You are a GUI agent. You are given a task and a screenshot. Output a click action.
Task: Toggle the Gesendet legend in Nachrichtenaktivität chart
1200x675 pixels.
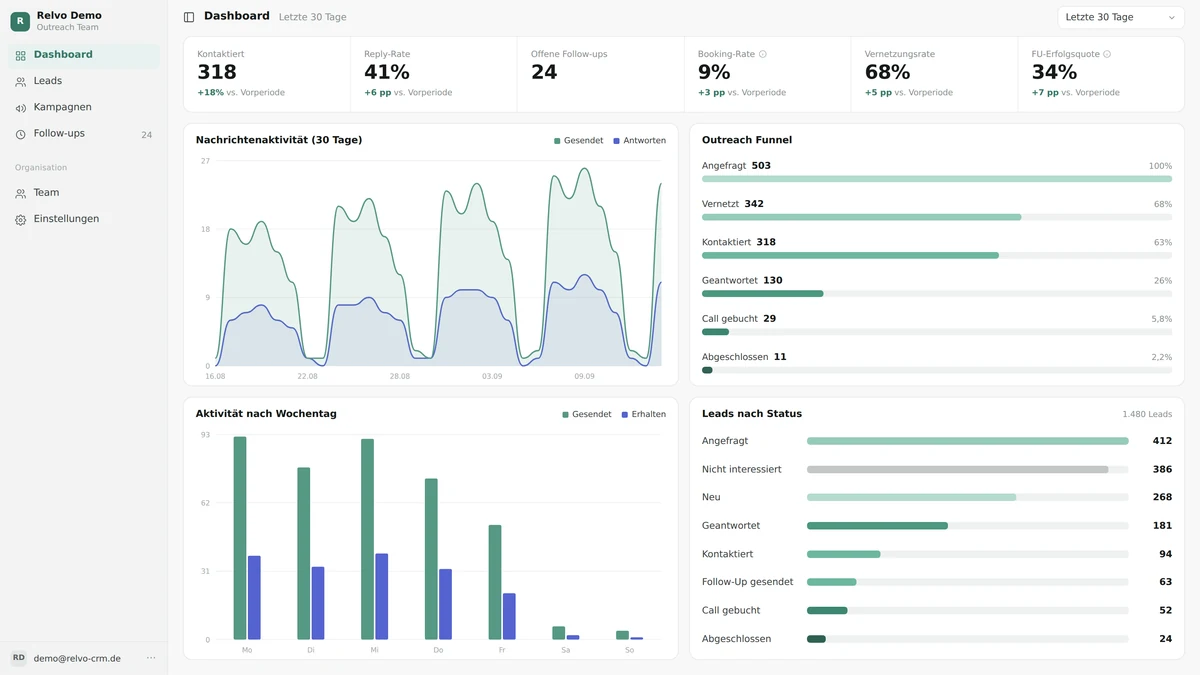point(579,141)
